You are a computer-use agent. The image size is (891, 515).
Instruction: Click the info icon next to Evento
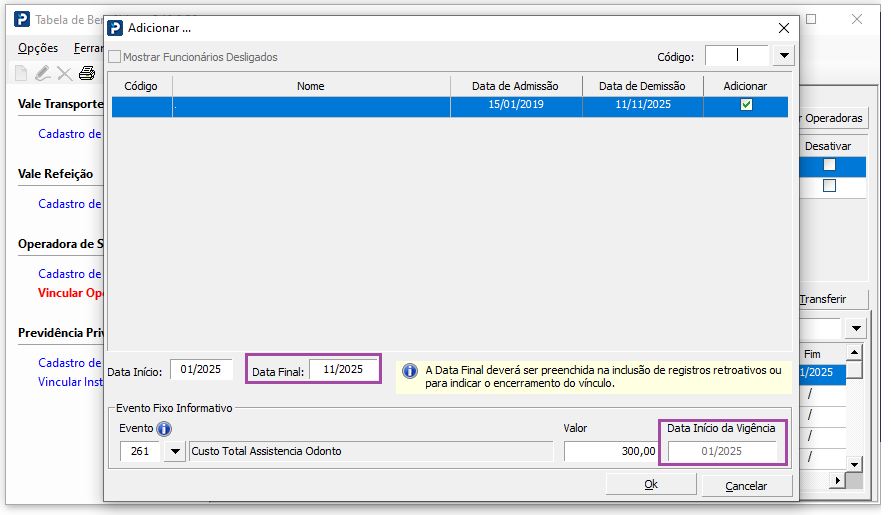coord(164,429)
